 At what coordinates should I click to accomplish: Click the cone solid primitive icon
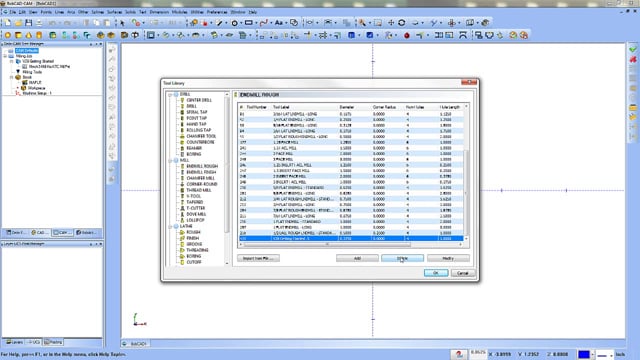(29, 36)
